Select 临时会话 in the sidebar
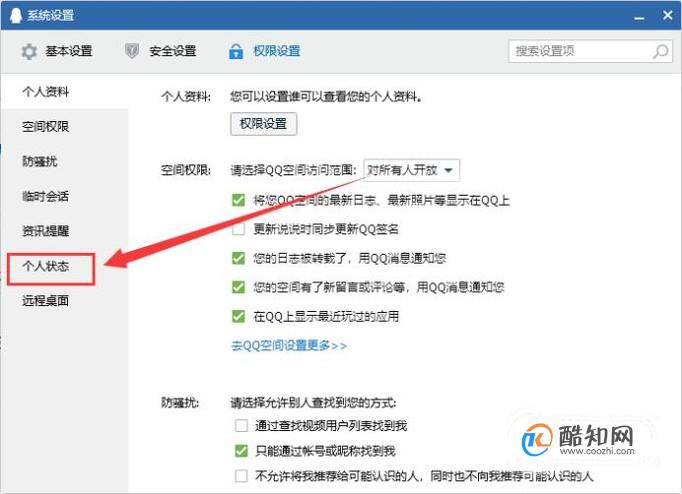This screenshot has height=494, width=682. pyautogui.click(x=64, y=196)
